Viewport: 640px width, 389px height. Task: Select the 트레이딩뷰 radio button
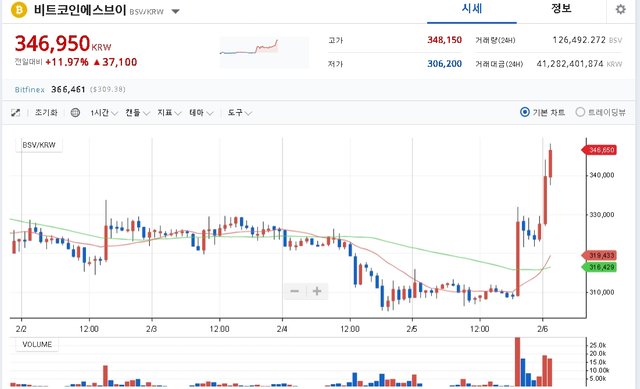point(580,112)
